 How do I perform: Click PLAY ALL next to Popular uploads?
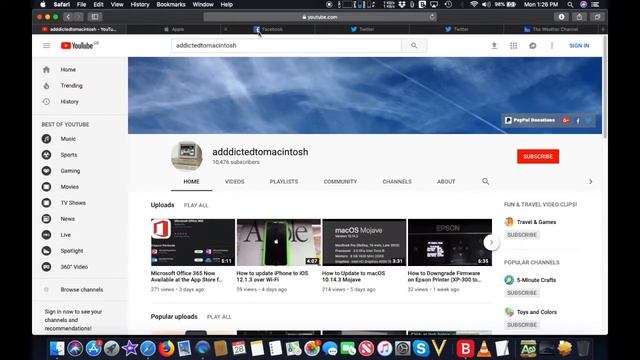[219, 317]
